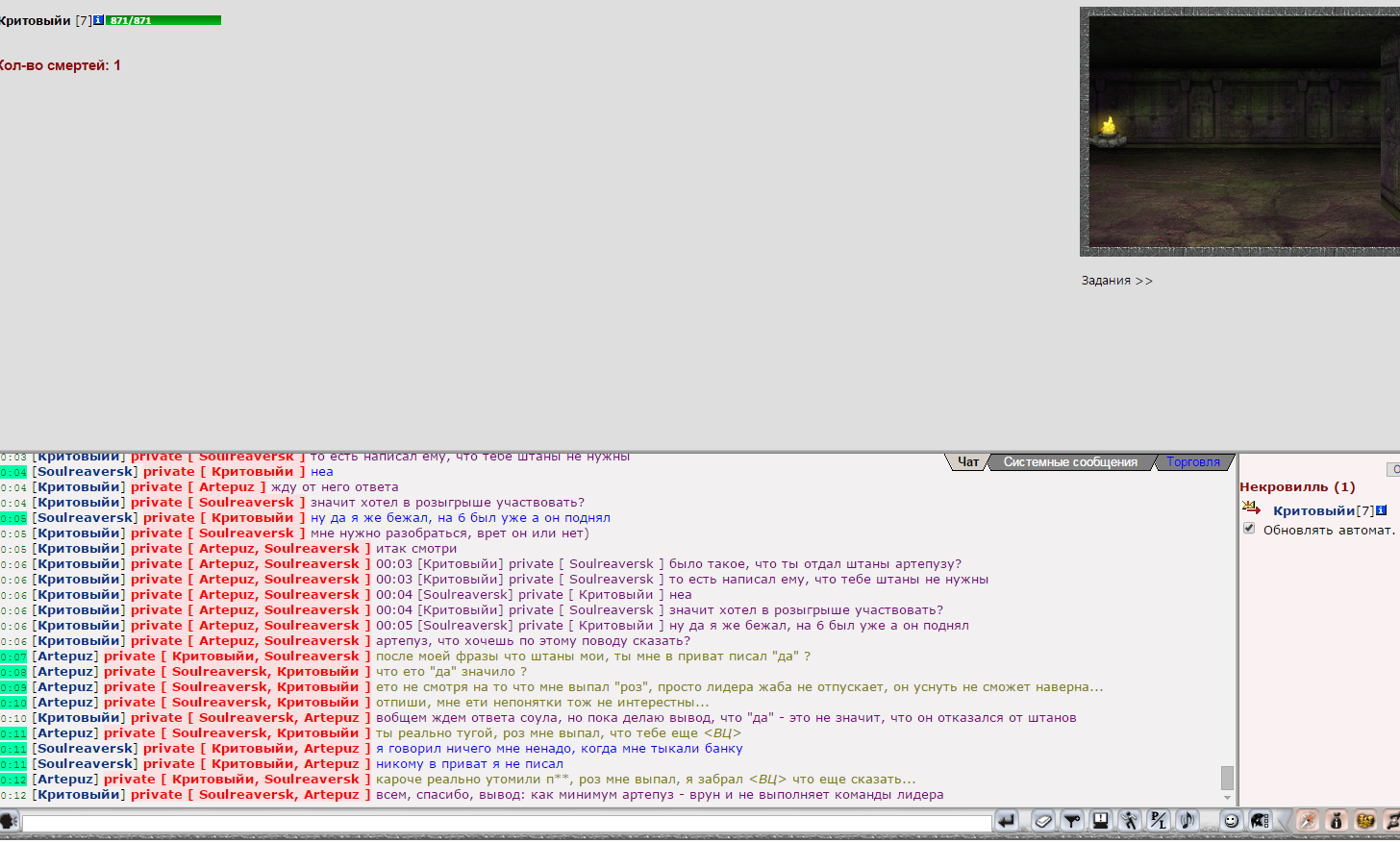1400x843 pixels.
Task: Click the send message arrow icon
Action: 1006,821
